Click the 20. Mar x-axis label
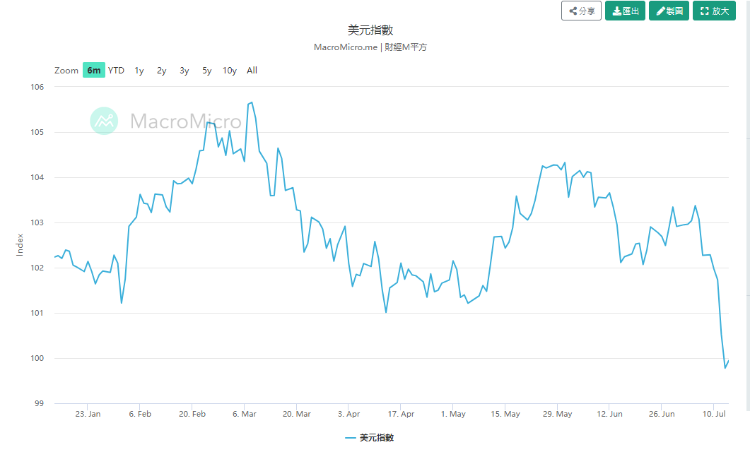This screenshot has height=452, width=750. point(297,414)
